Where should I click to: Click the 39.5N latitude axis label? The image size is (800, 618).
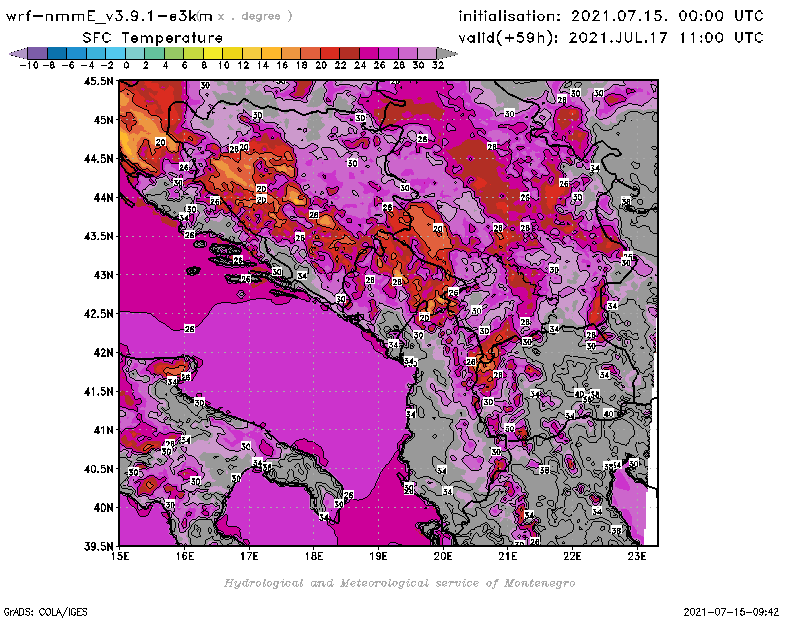click(98, 547)
